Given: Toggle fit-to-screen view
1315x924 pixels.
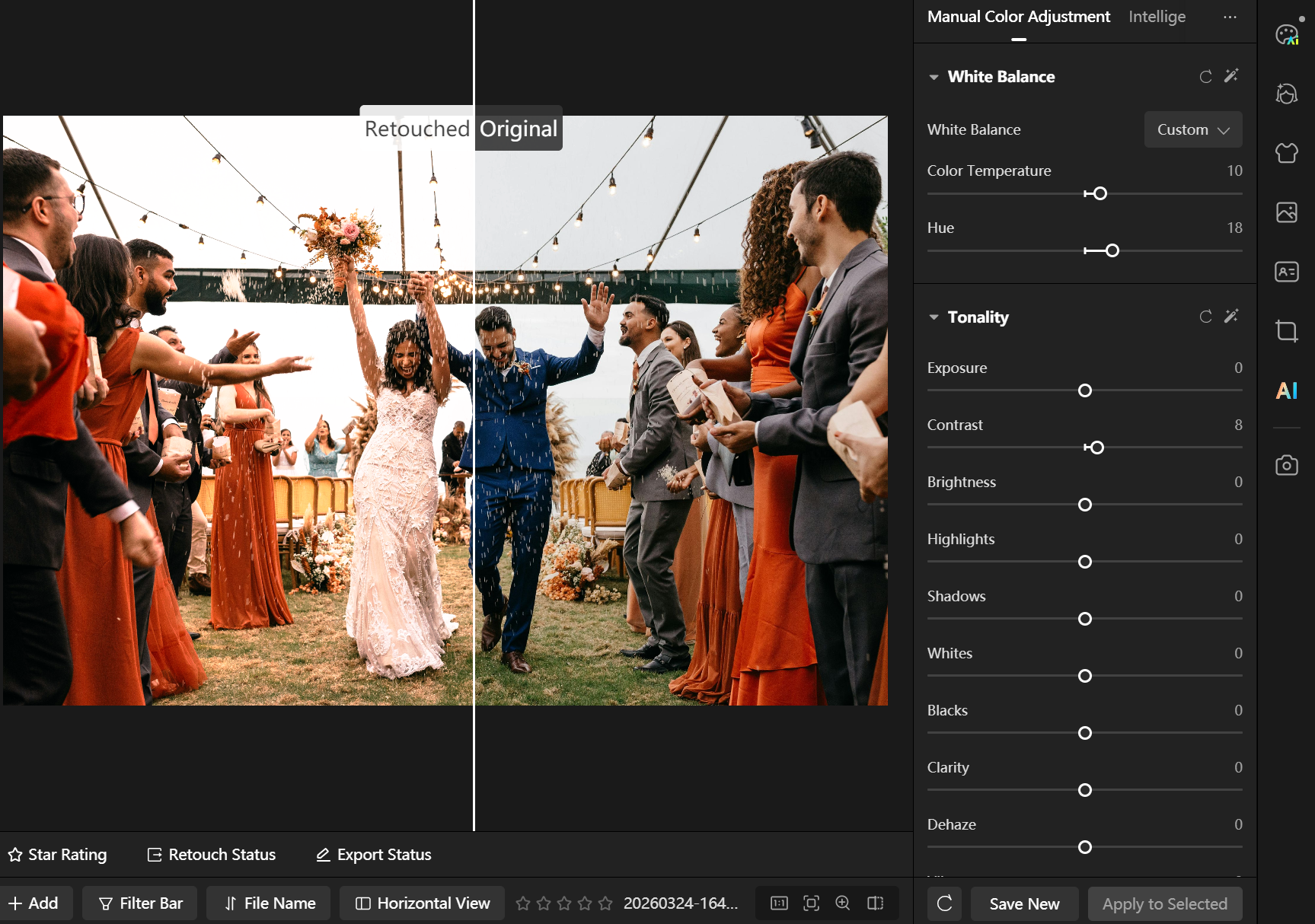Looking at the screenshot, I should click(812, 903).
